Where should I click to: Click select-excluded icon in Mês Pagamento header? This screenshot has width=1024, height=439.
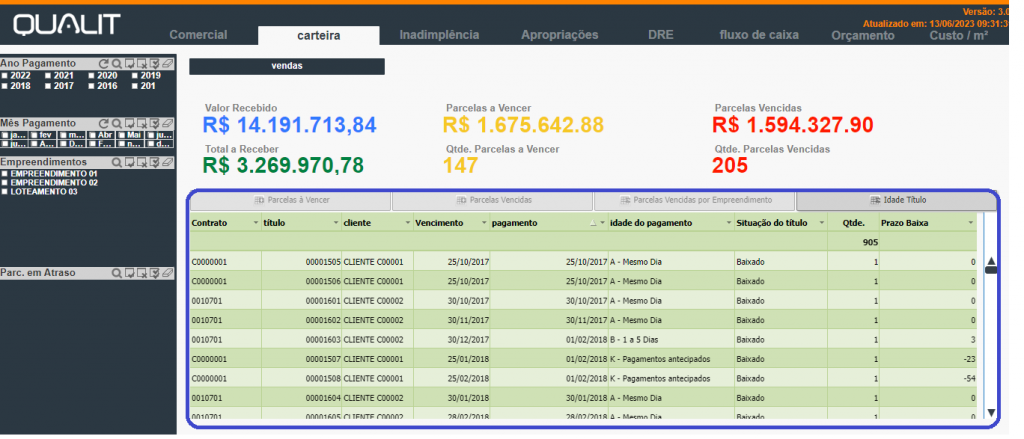142,123
